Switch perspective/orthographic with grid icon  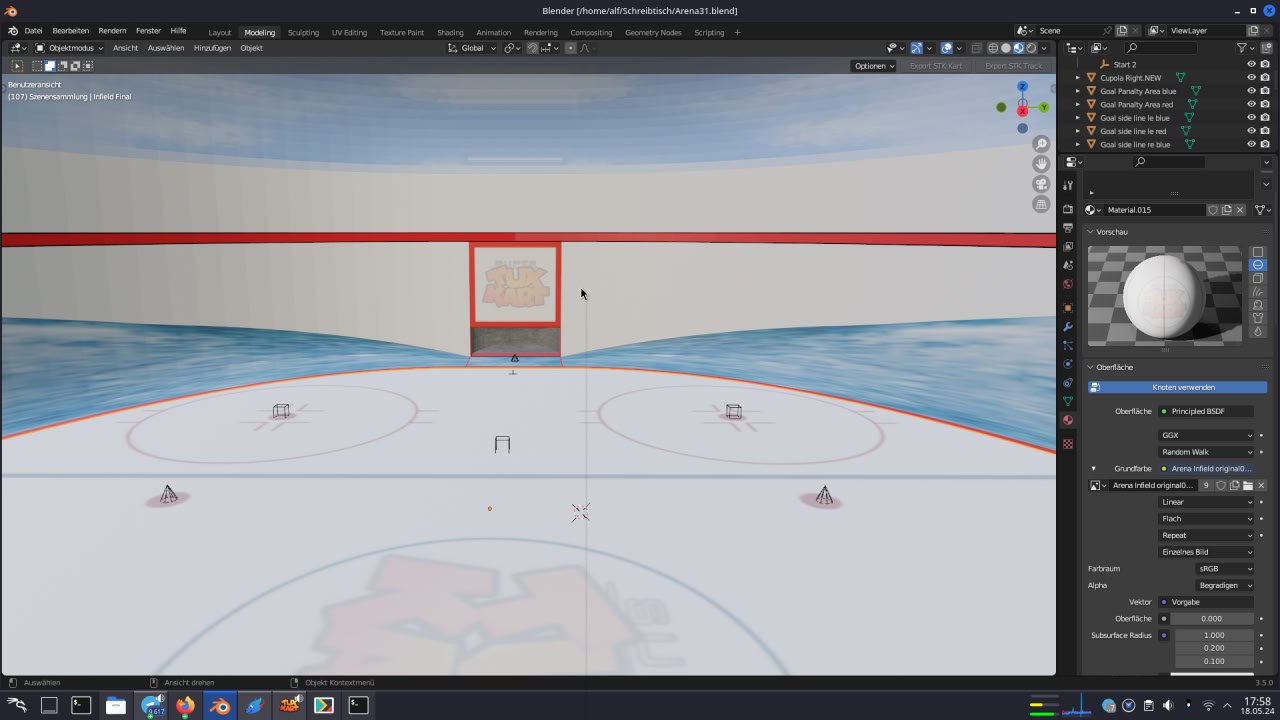(x=1041, y=204)
